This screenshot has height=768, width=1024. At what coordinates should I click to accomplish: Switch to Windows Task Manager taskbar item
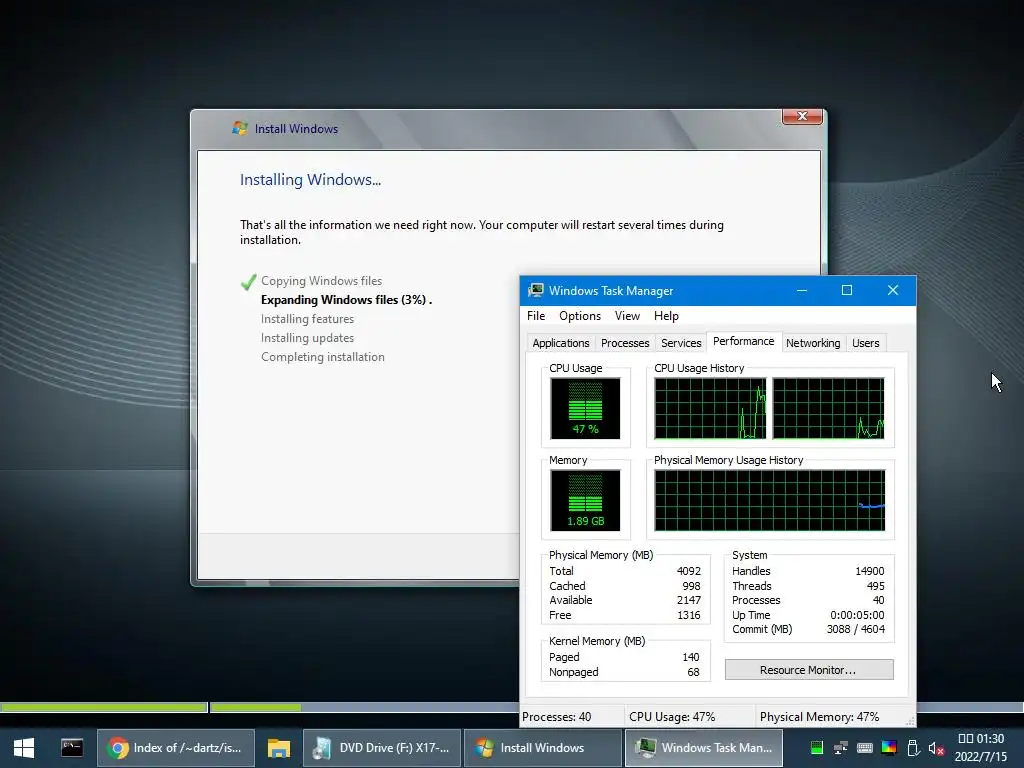[x=703, y=748]
